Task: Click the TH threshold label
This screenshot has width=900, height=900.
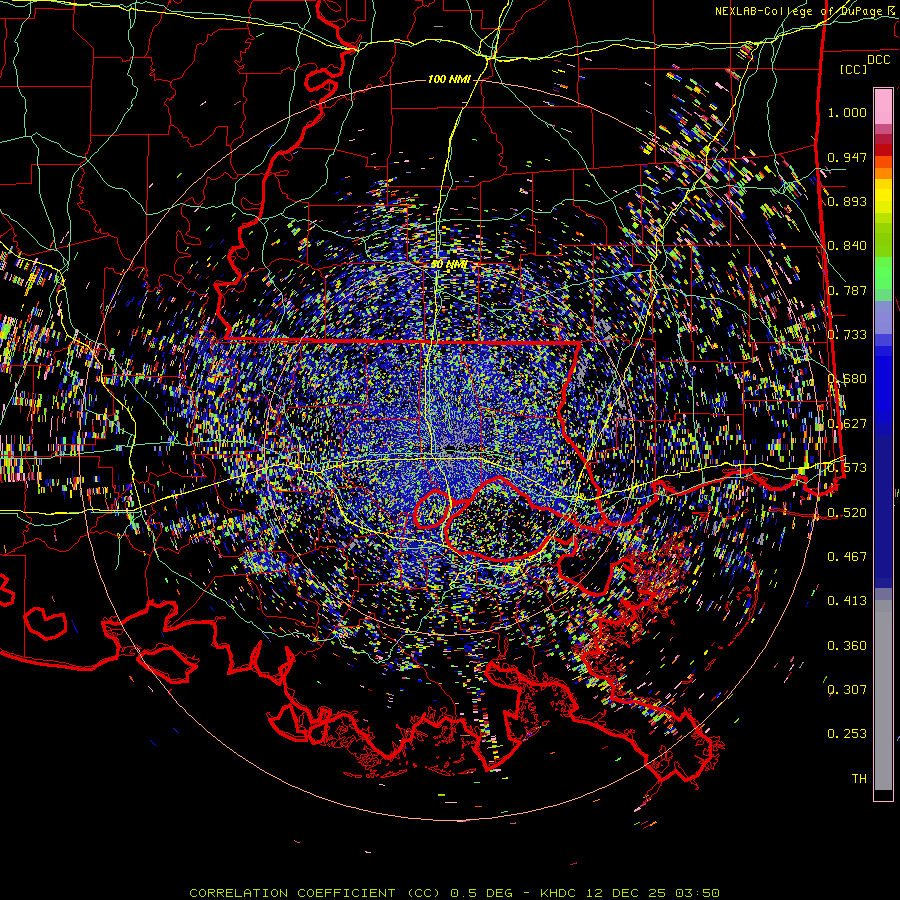Action: point(859,779)
